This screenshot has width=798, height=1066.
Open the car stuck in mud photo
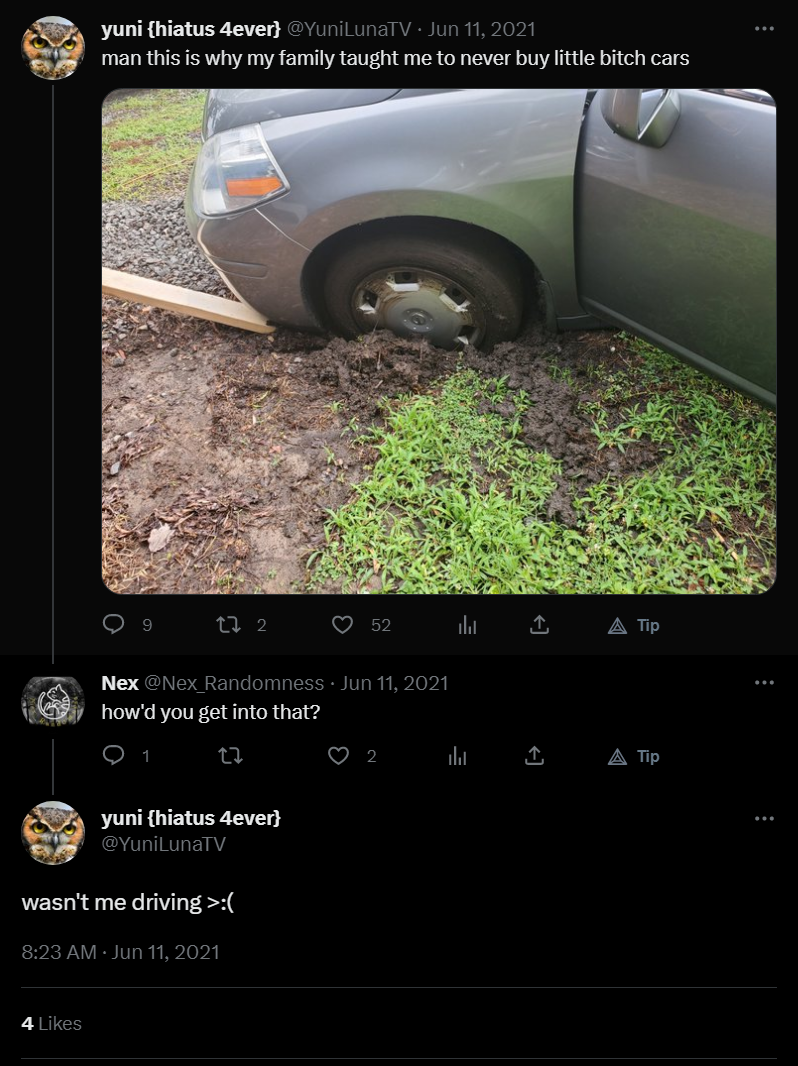[439, 341]
